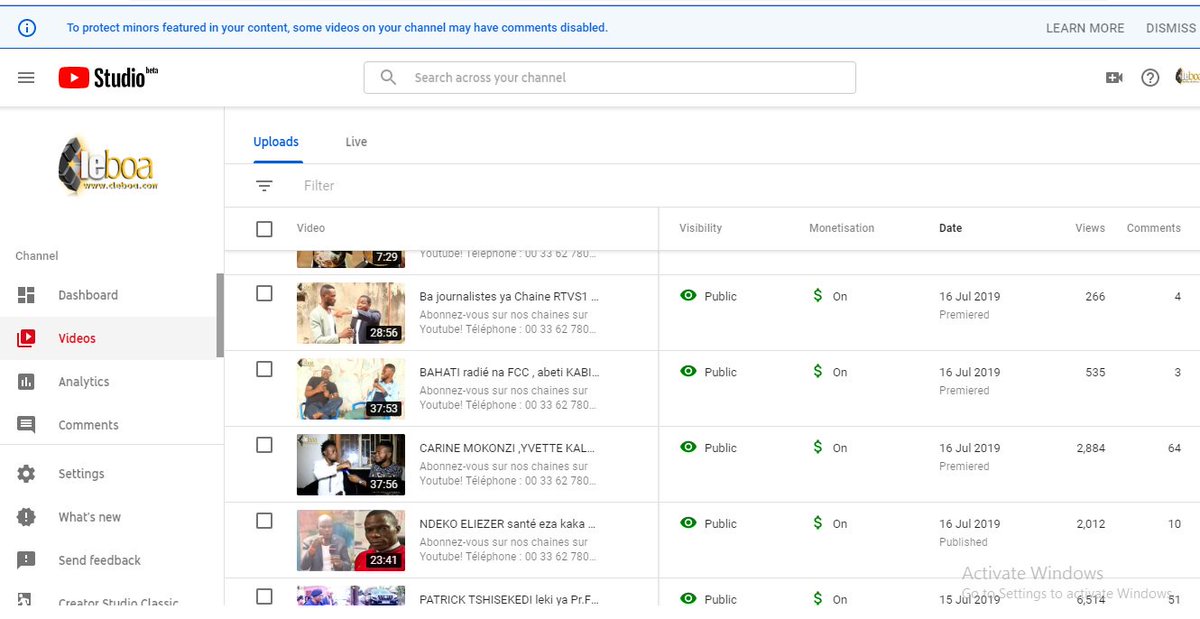Toggle visibility eye of NDEKO ELIEZER video
The height and width of the screenshot is (619, 1200).
tap(688, 523)
